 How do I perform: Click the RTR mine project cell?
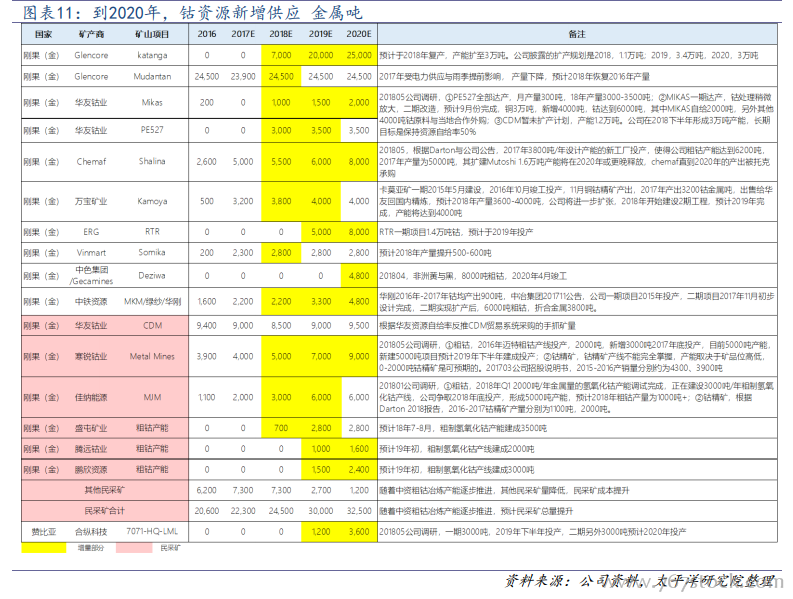point(152,231)
